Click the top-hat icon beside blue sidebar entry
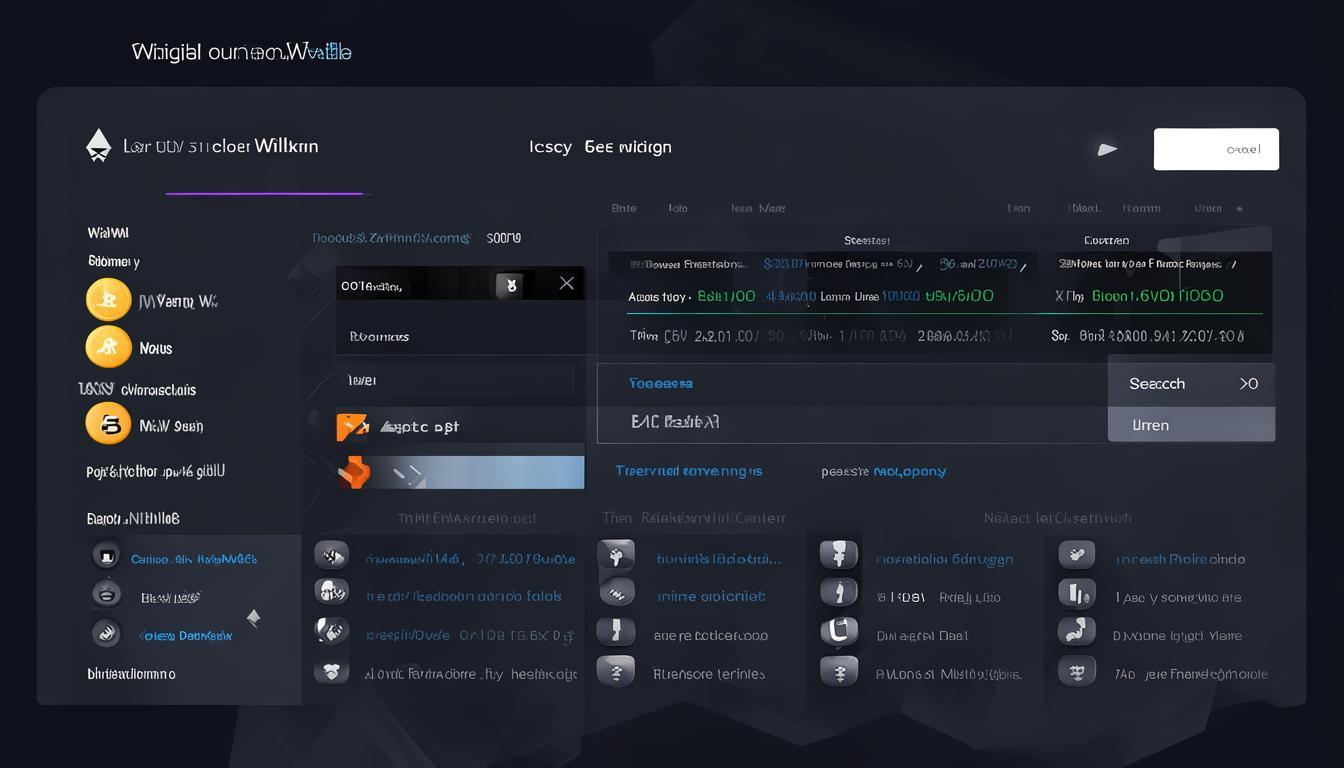1344x768 pixels. click(106, 557)
